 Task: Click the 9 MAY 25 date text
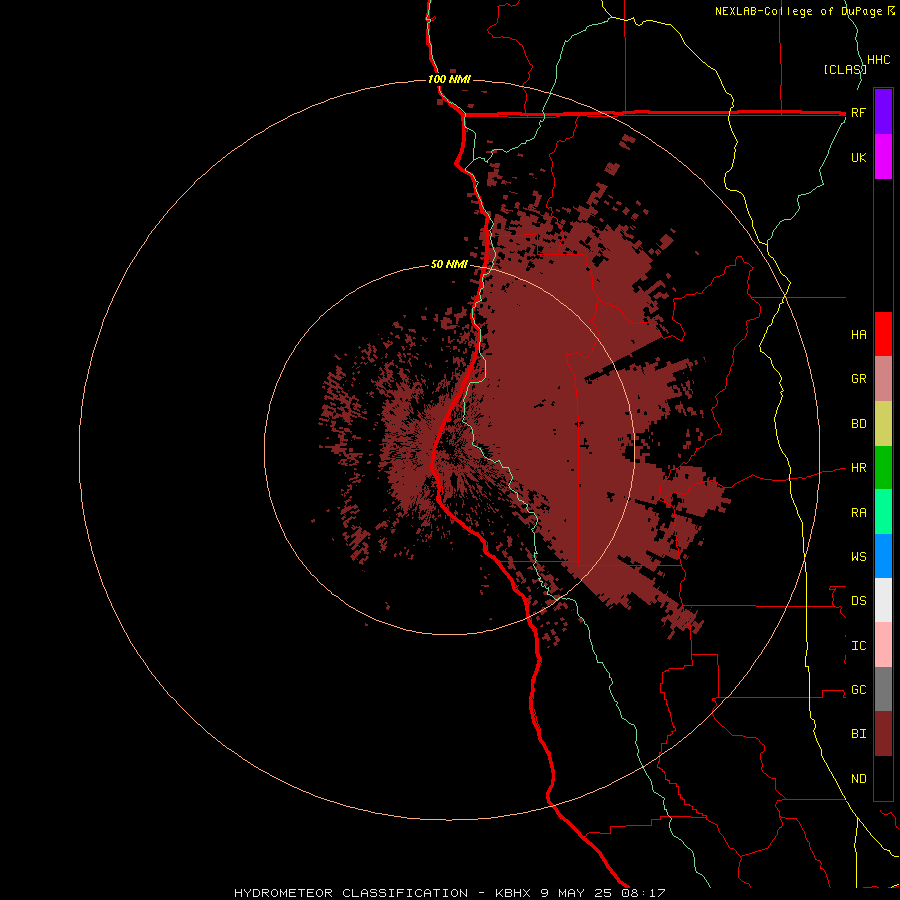pos(576,893)
